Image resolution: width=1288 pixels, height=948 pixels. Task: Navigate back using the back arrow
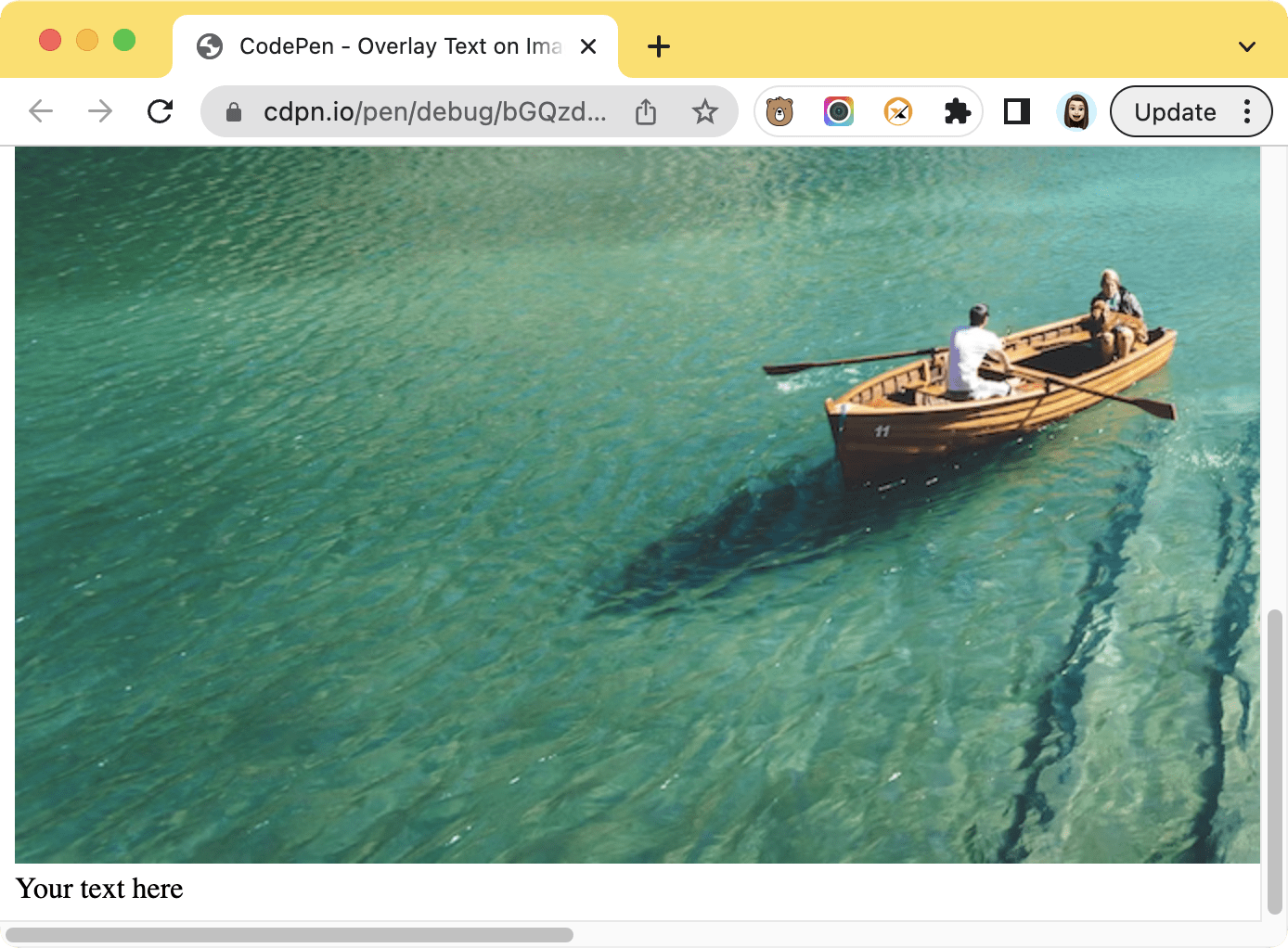click(x=40, y=111)
